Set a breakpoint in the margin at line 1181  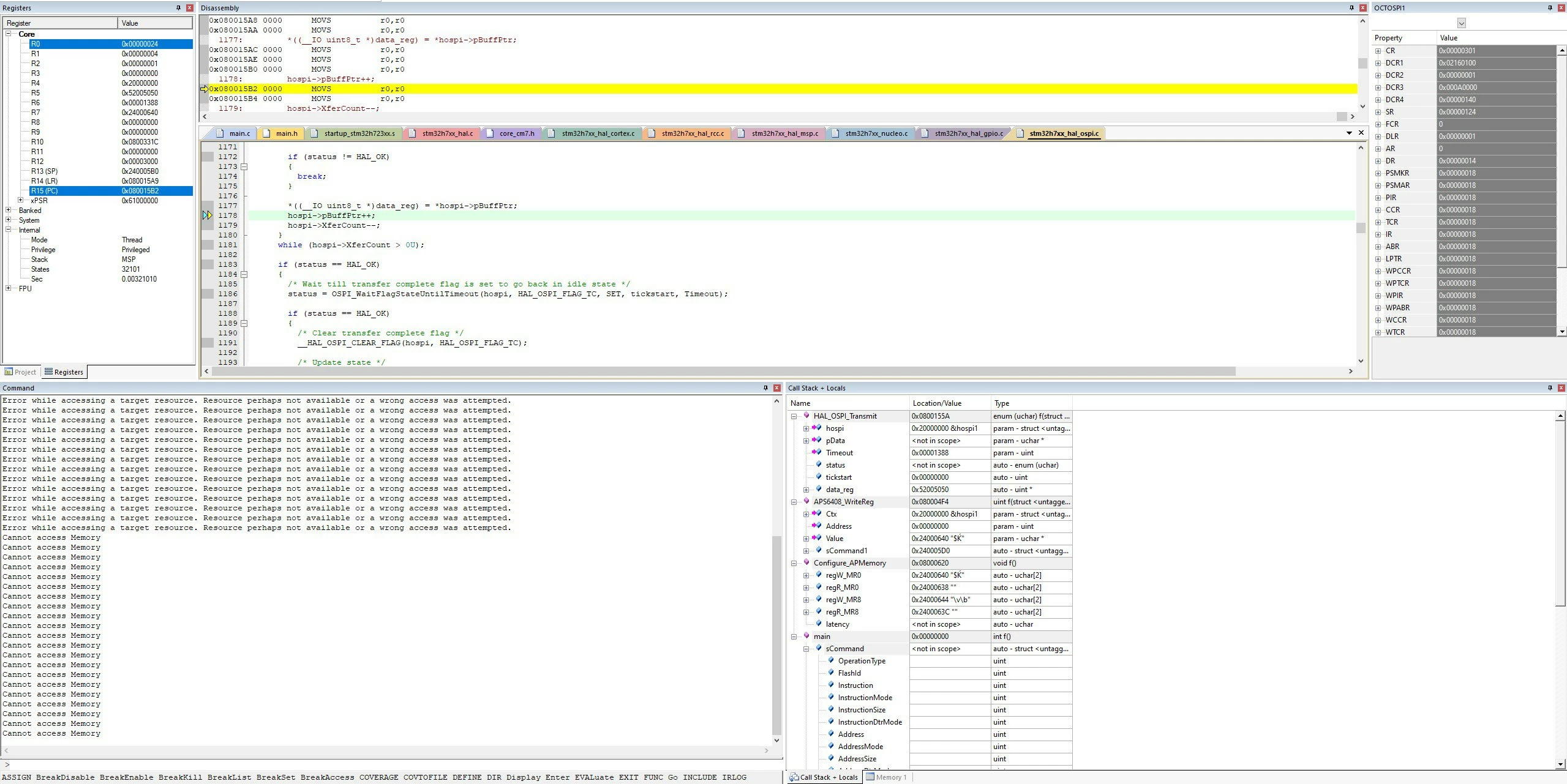tap(208, 245)
